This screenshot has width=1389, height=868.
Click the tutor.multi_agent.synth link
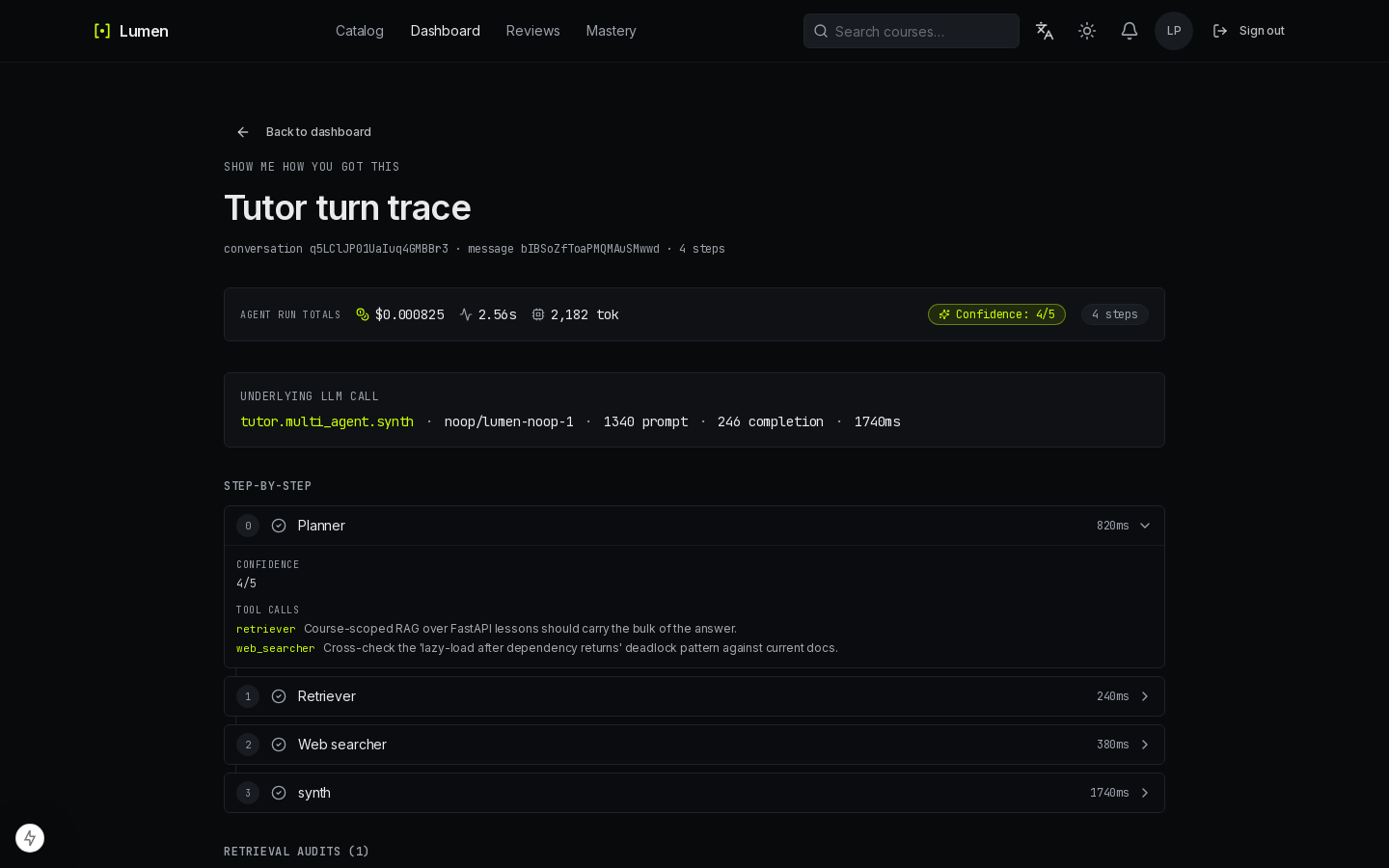327,421
